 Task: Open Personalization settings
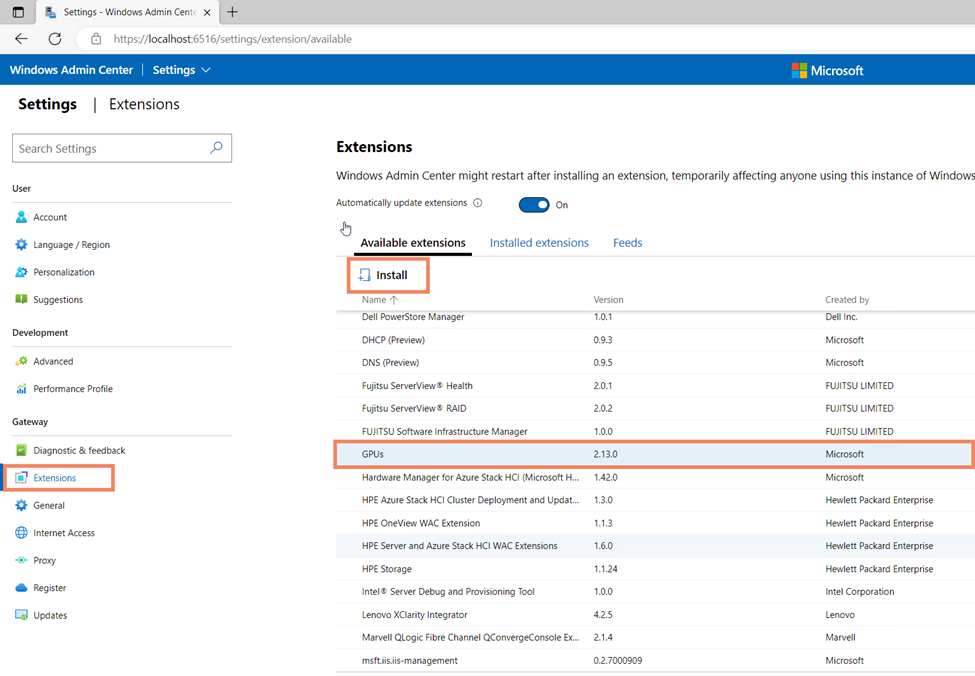pos(64,272)
